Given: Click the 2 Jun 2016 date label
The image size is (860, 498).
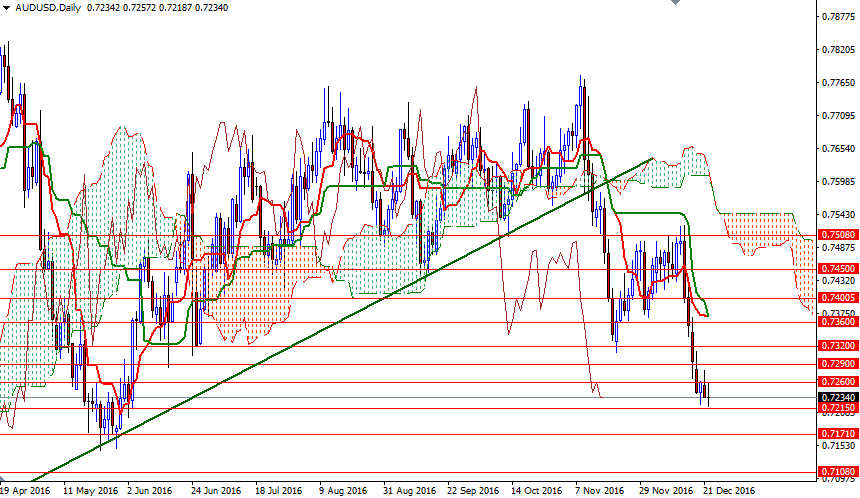Looking at the screenshot, I should pyautogui.click(x=150, y=490).
